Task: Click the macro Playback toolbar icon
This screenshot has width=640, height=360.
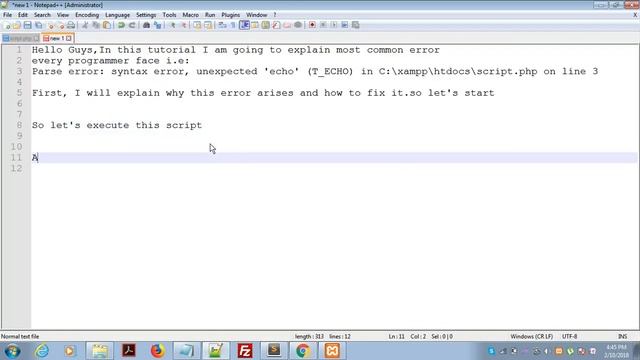Action: click(334, 25)
